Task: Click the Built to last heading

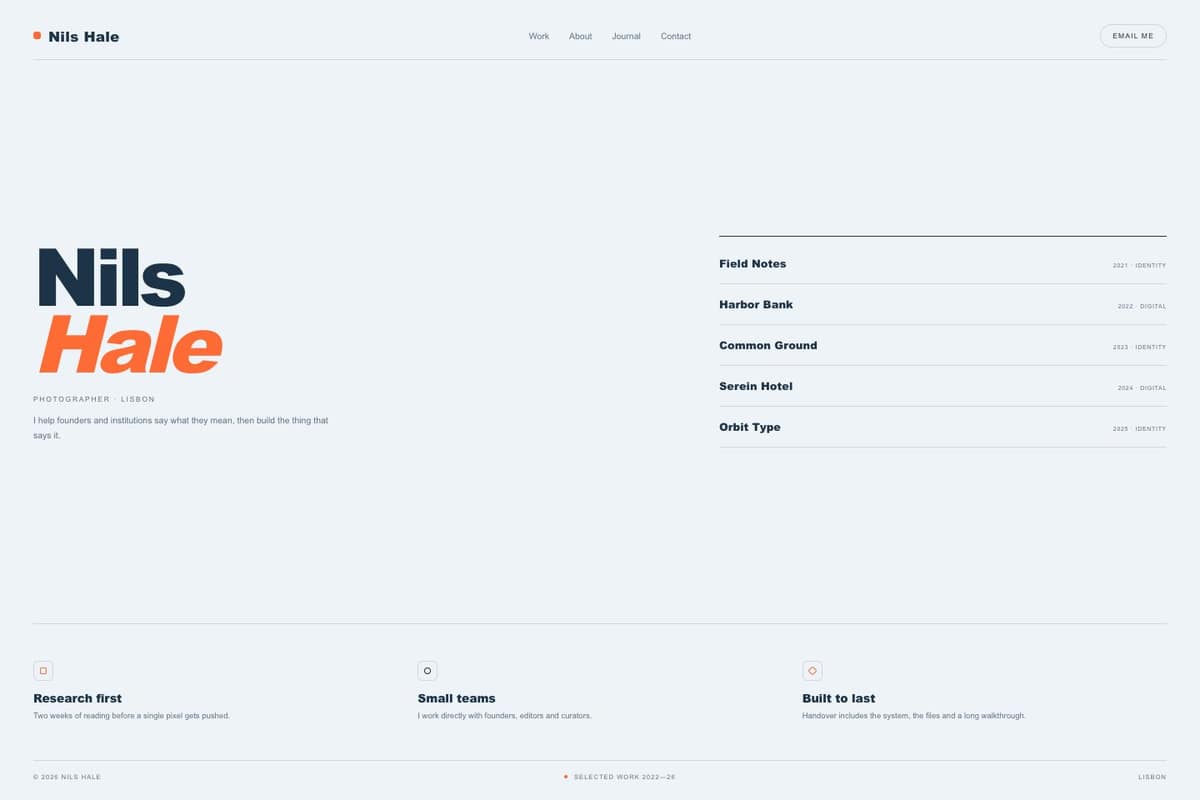Action: (838, 699)
